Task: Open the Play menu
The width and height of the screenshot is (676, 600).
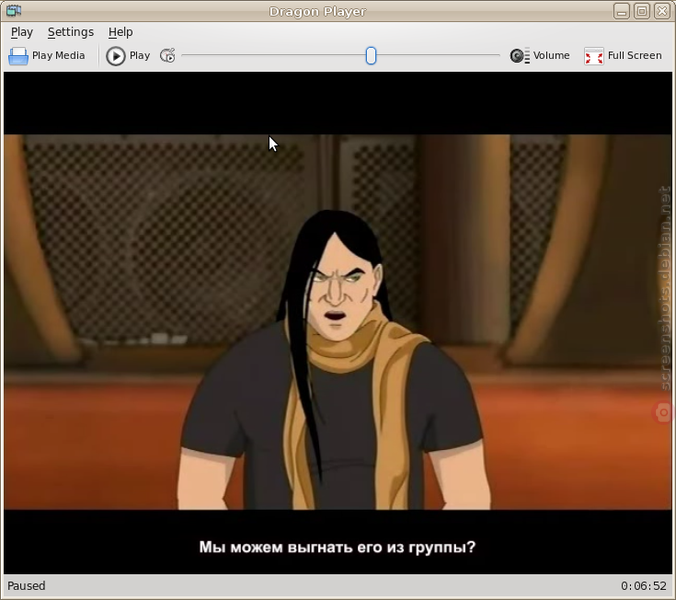Action: (22, 32)
